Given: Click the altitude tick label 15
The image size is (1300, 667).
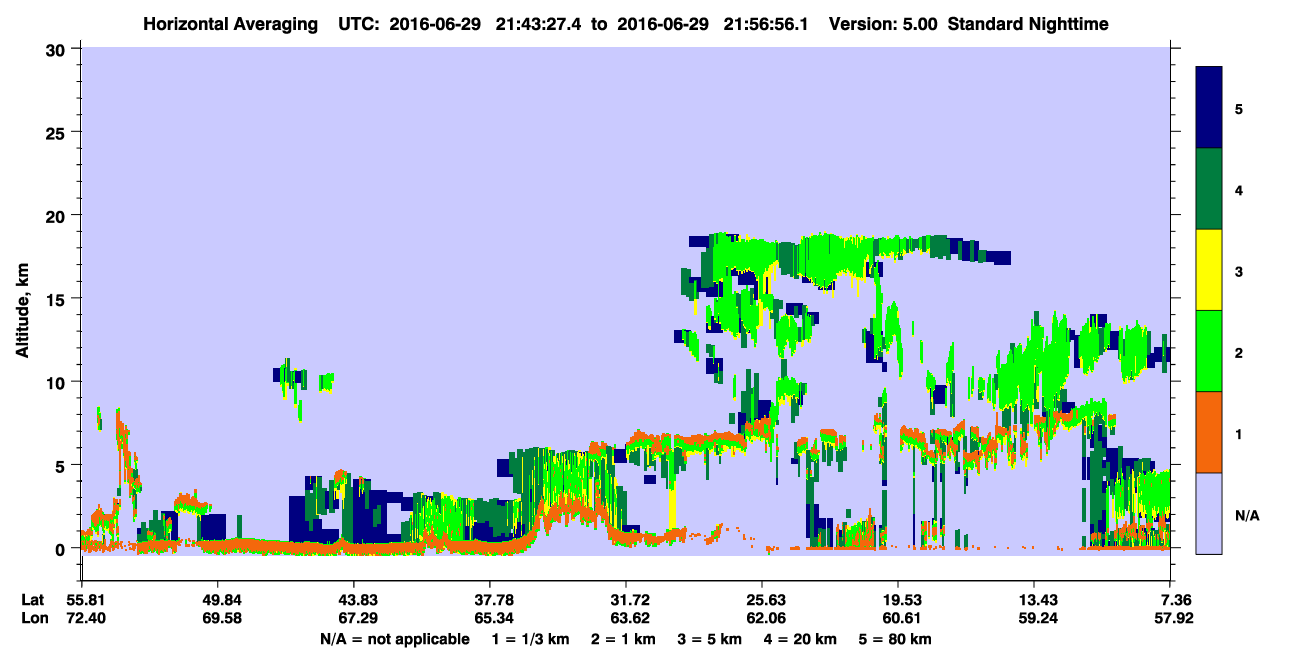Looking at the screenshot, I should coord(57,298).
